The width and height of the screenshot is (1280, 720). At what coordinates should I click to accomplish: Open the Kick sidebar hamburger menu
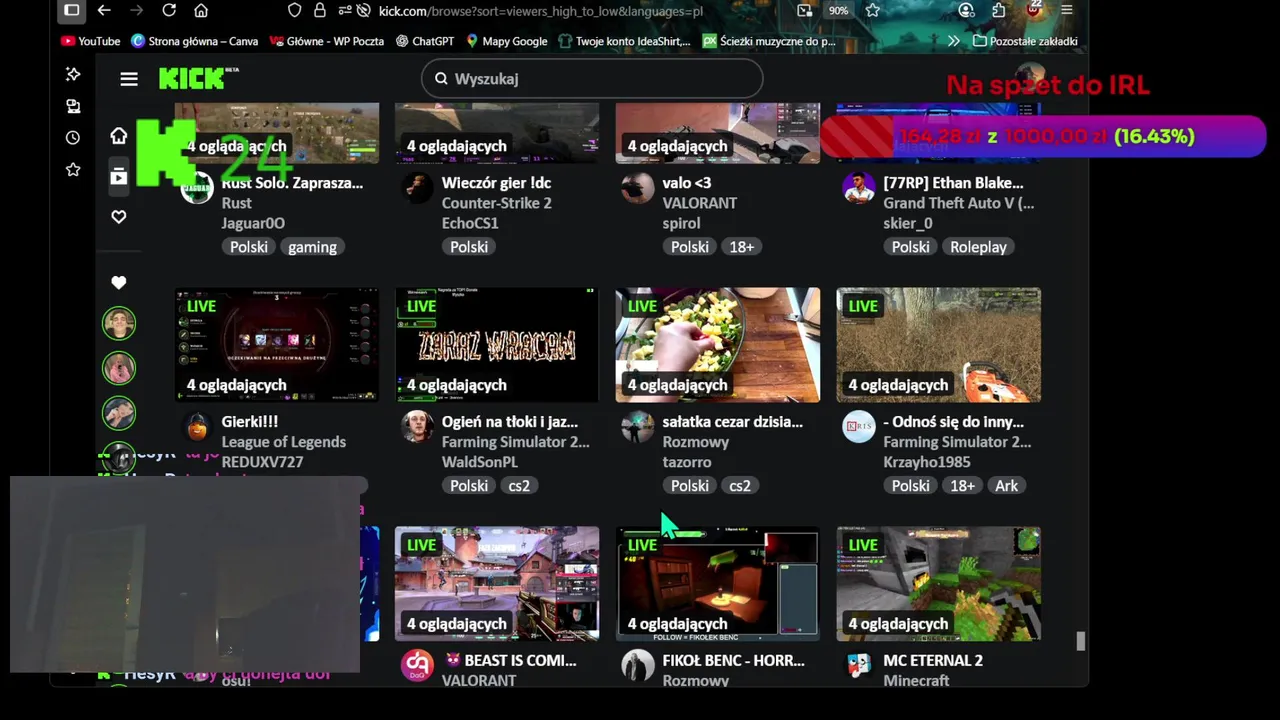coord(129,79)
